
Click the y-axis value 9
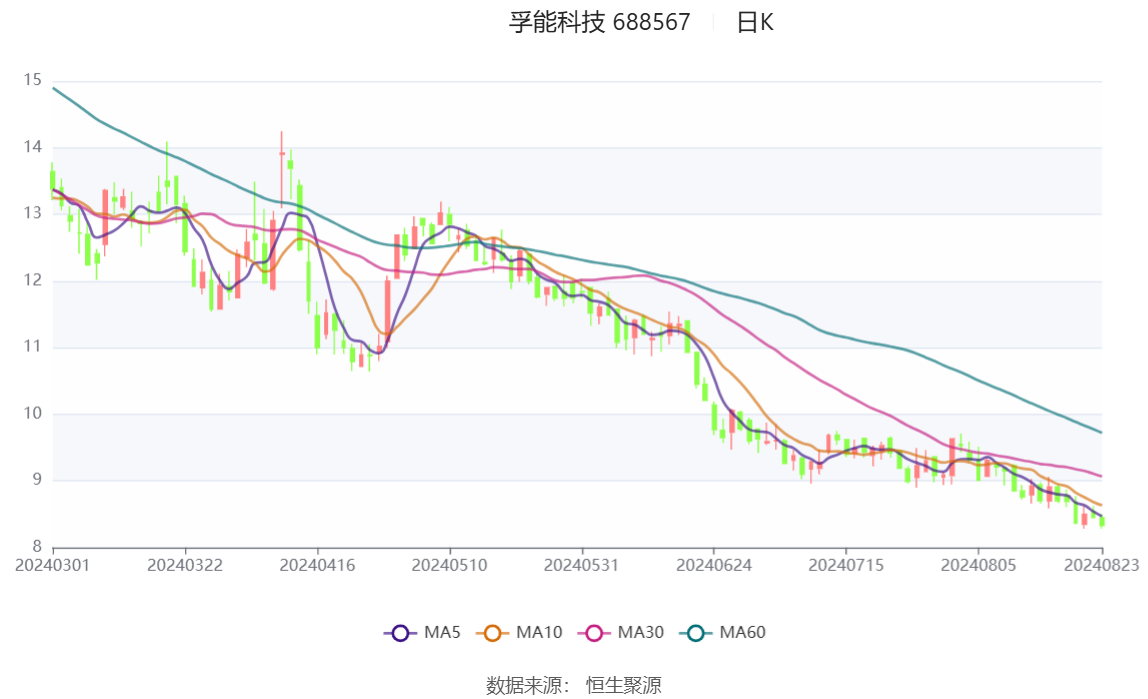click(37, 479)
